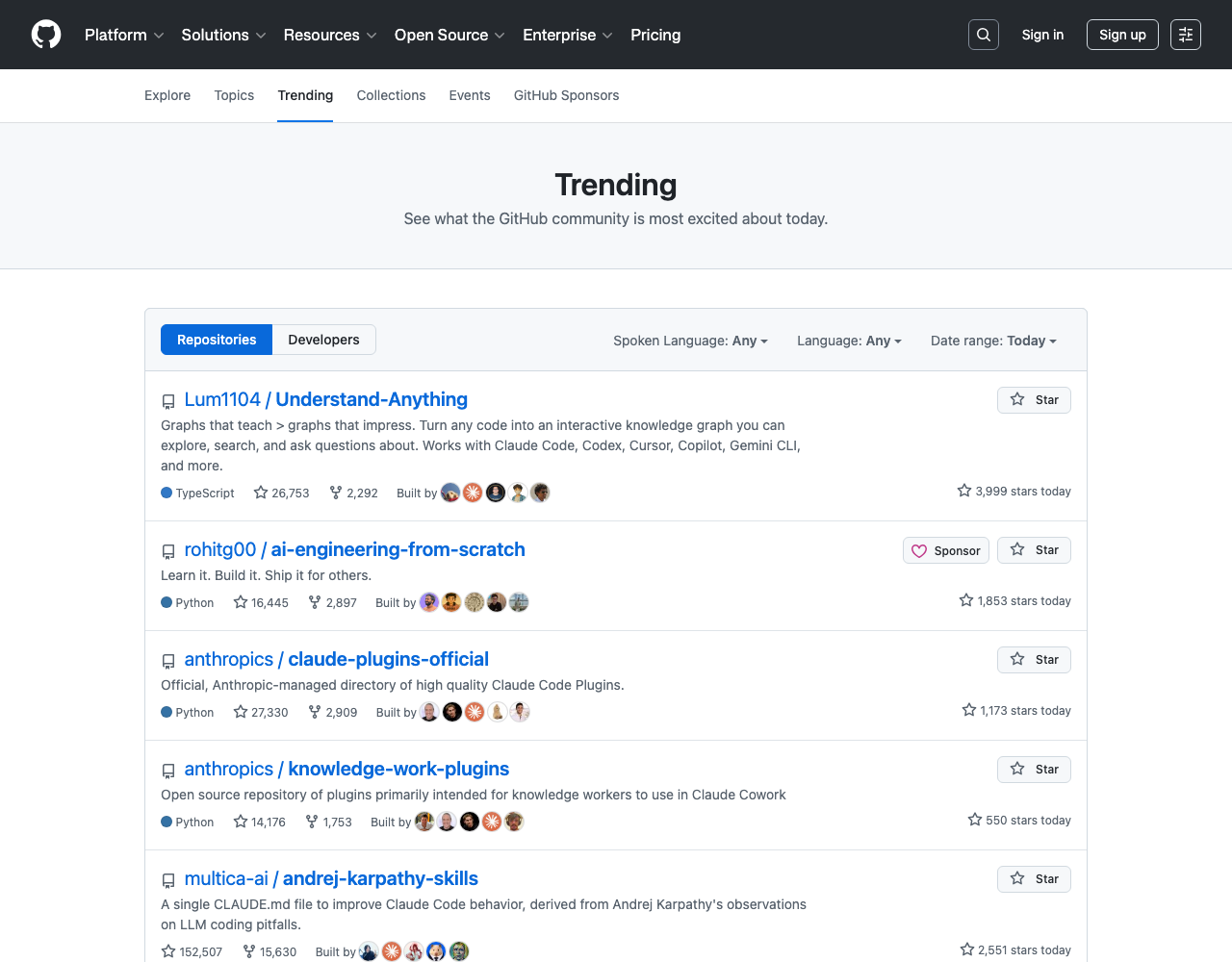Switch to Developers view
This screenshot has width=1232, height=962.
323,340
